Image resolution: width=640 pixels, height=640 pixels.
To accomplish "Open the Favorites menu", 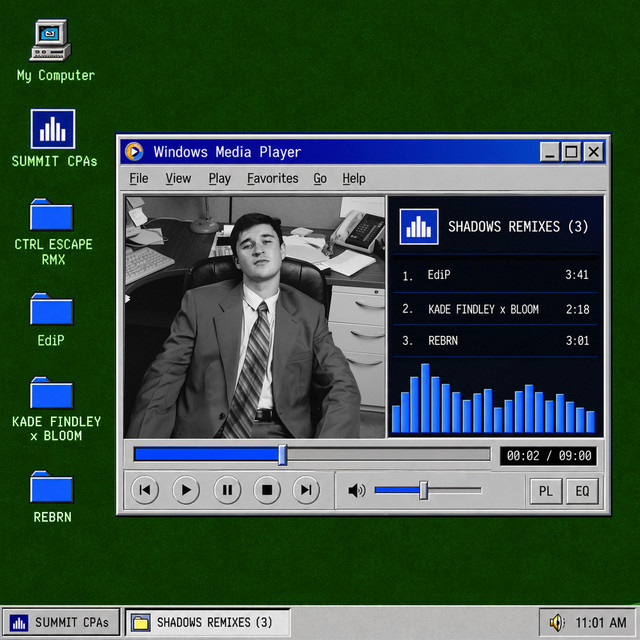I will [273, 178].
